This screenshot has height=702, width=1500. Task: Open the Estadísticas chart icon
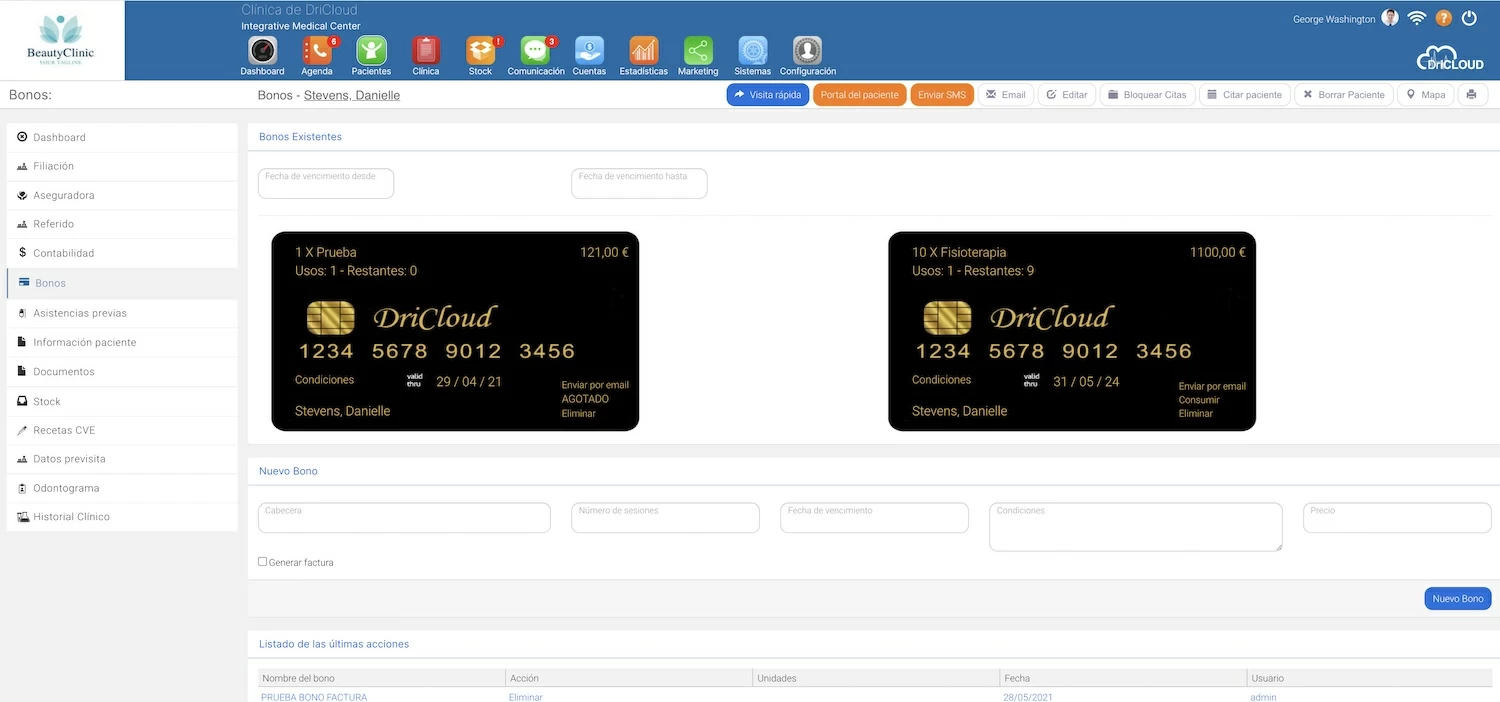(x=643, y=51)
